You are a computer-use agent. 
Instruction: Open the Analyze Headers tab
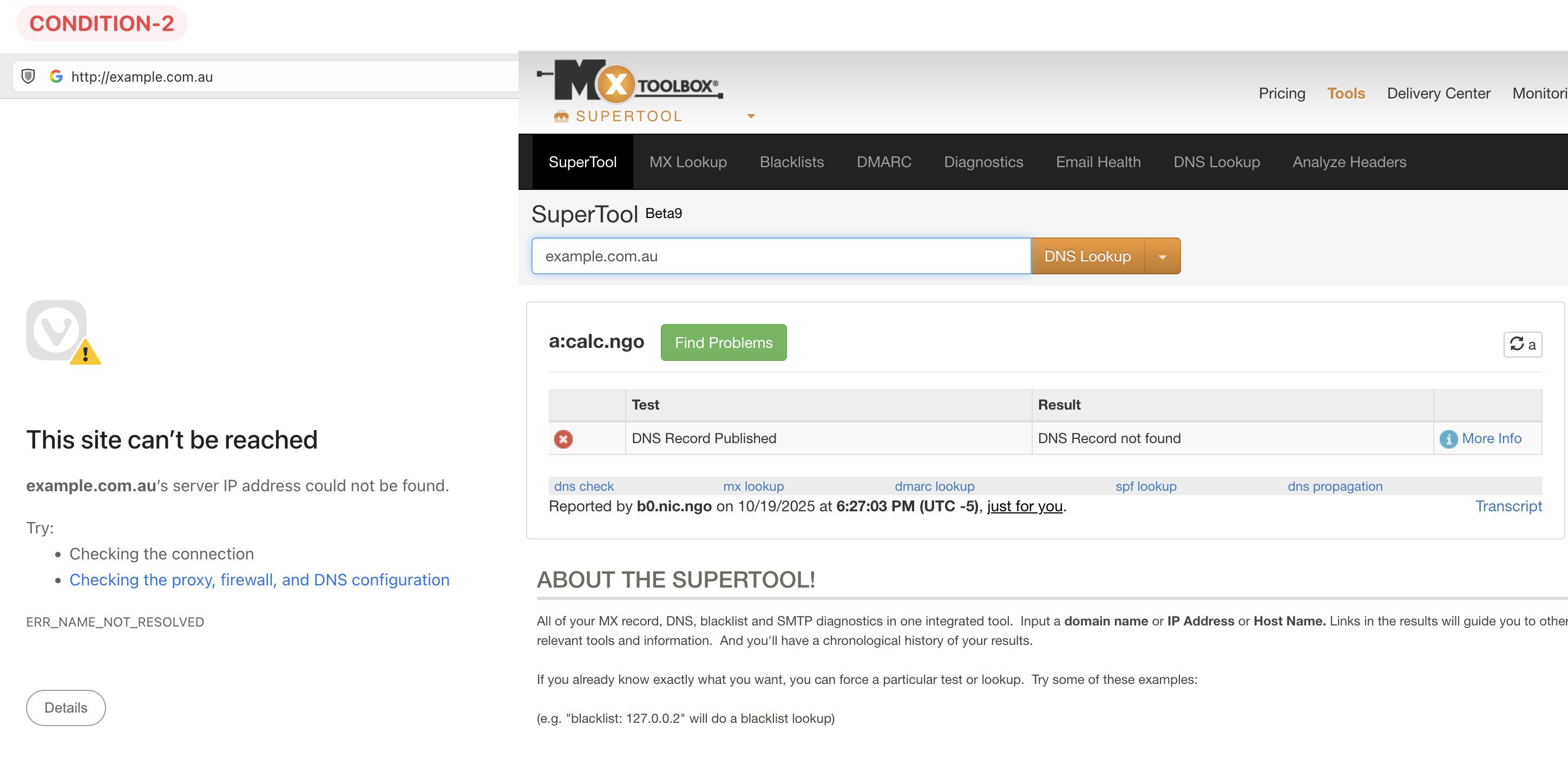(x=1349, y=162)
